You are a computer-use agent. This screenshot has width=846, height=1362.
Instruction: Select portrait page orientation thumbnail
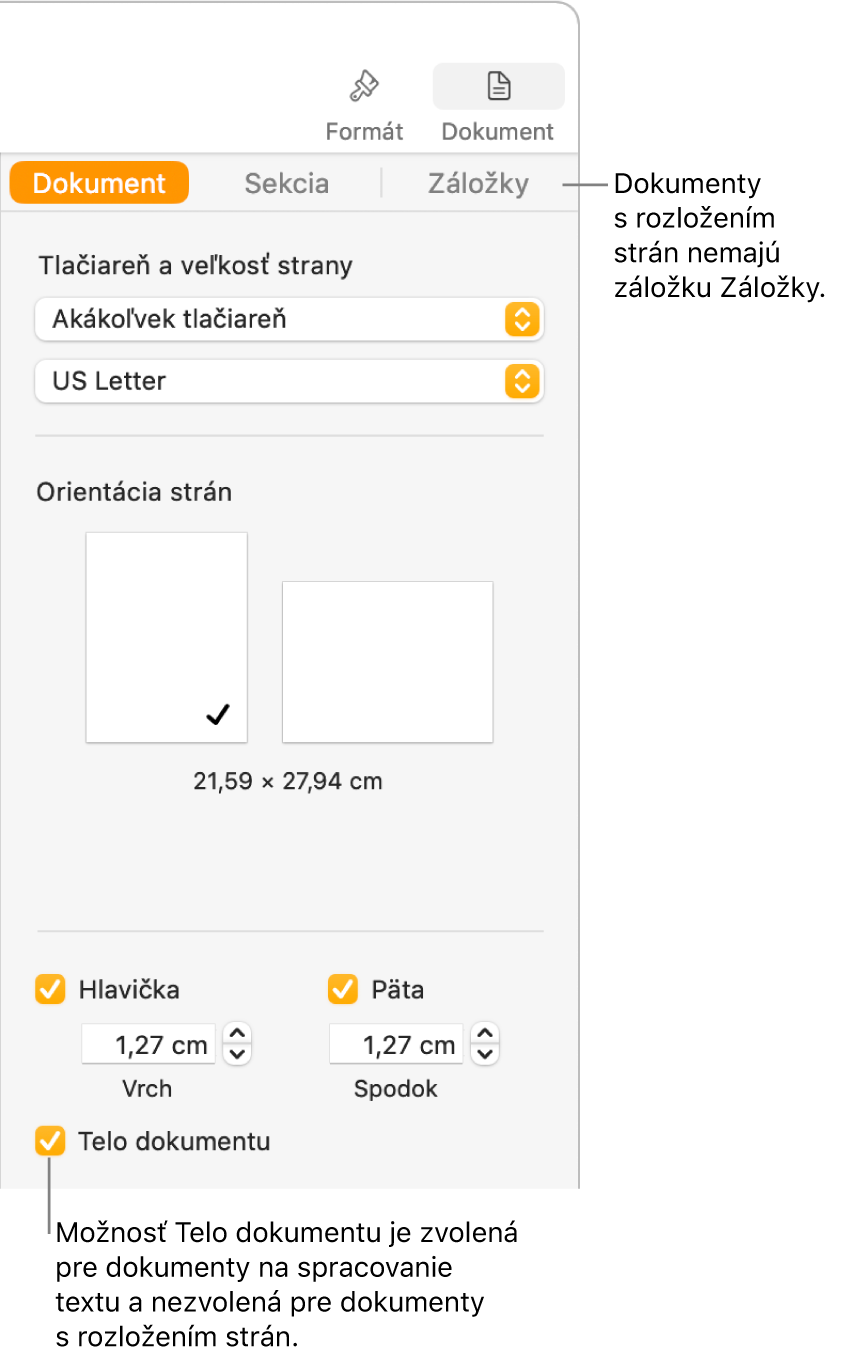pyautogui.click(x=167, y=637)
